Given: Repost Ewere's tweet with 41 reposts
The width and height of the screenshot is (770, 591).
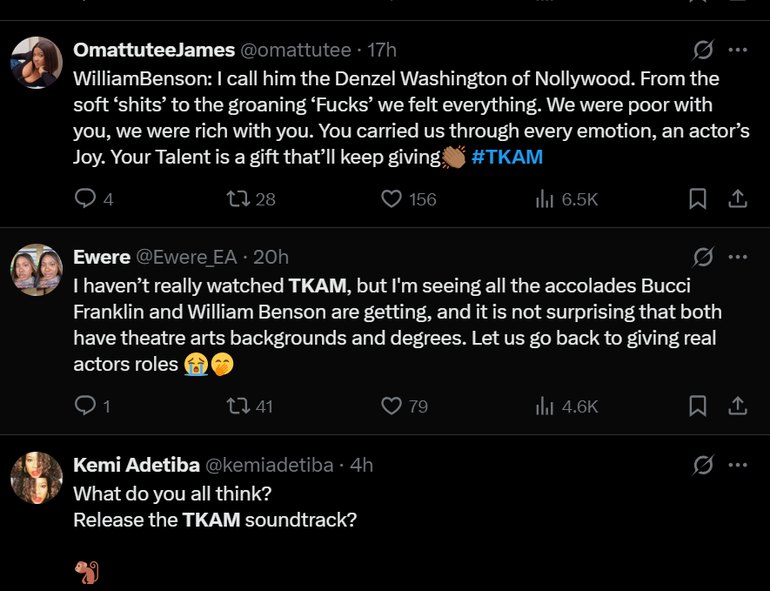Looking at the screenshot, I should (238, 406).
